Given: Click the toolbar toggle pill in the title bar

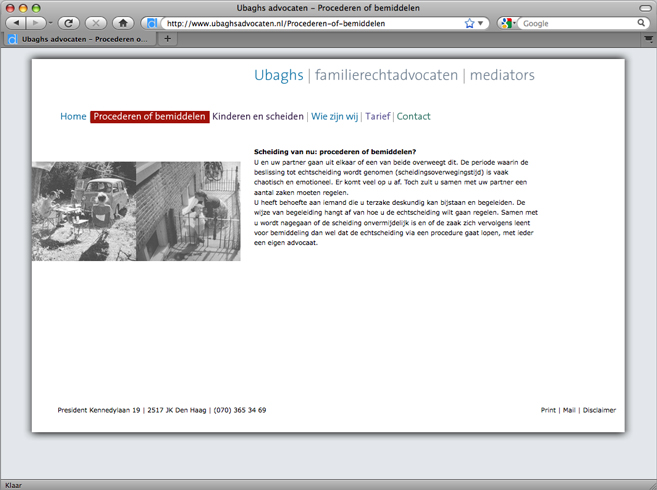Looking at the screenshot, I should point(646,8).
